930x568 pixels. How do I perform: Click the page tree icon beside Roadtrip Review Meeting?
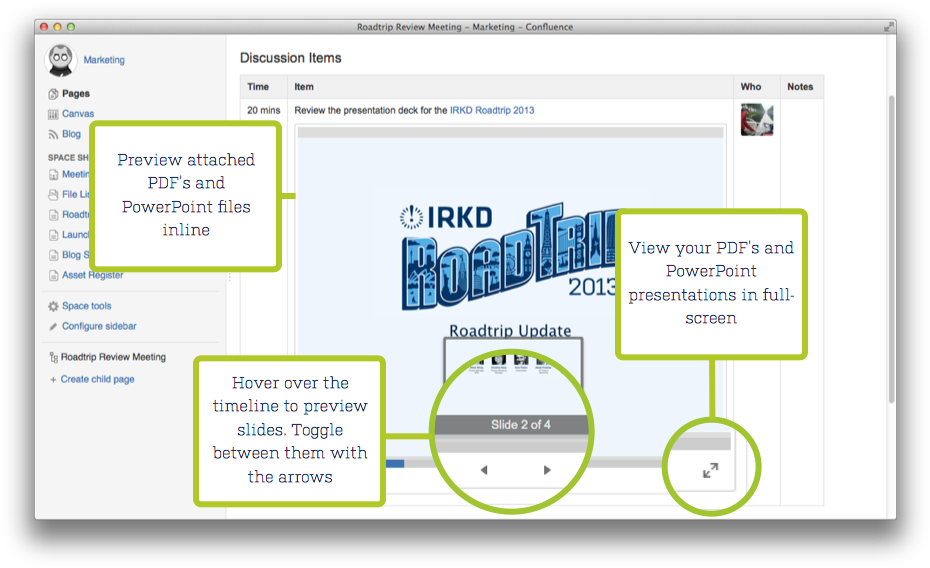[x=53, y=358]
